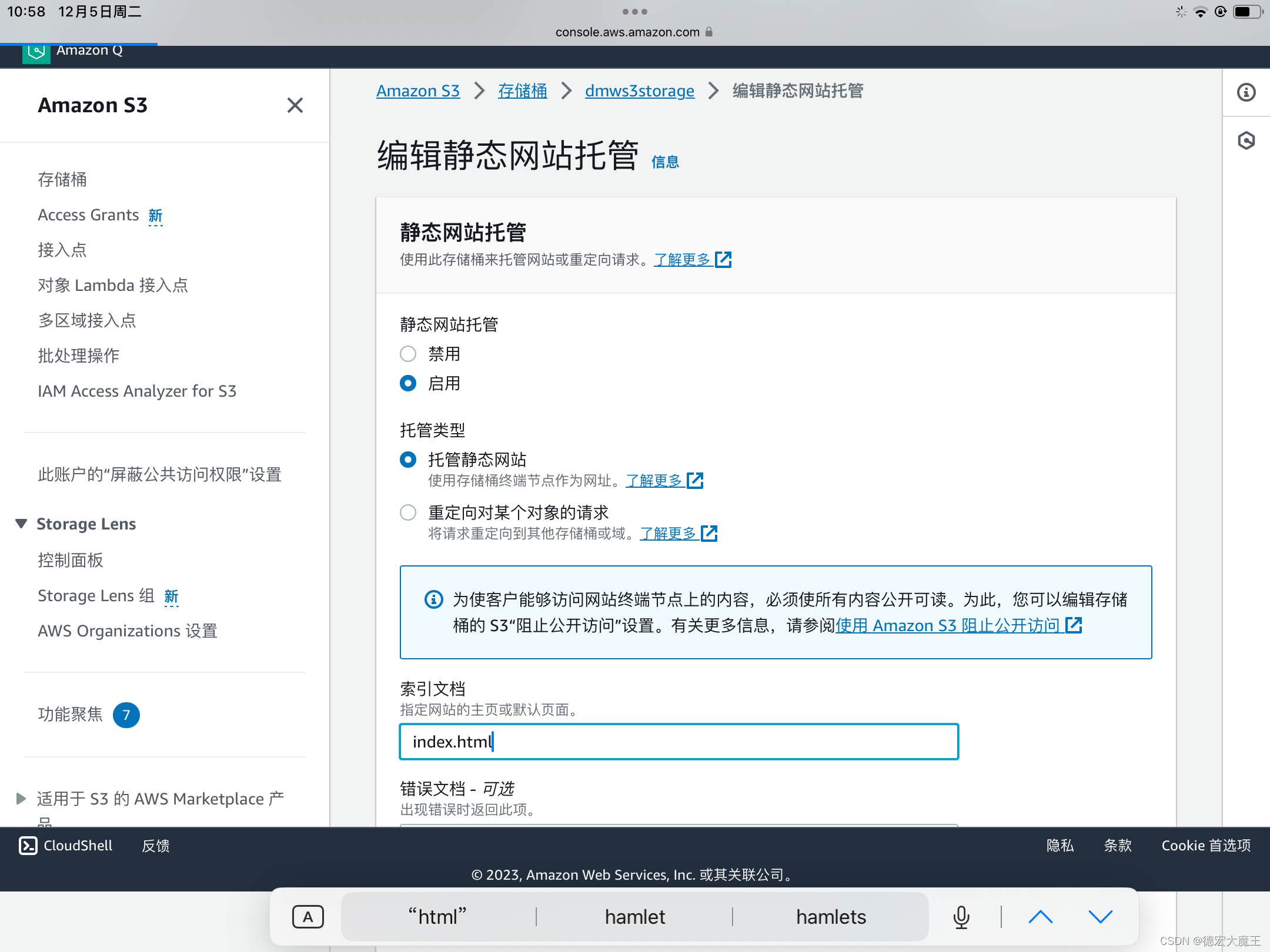Open 了解更多 link under 托管静态网站
The width and height of the screenshot is (1270, 952).
664,481
